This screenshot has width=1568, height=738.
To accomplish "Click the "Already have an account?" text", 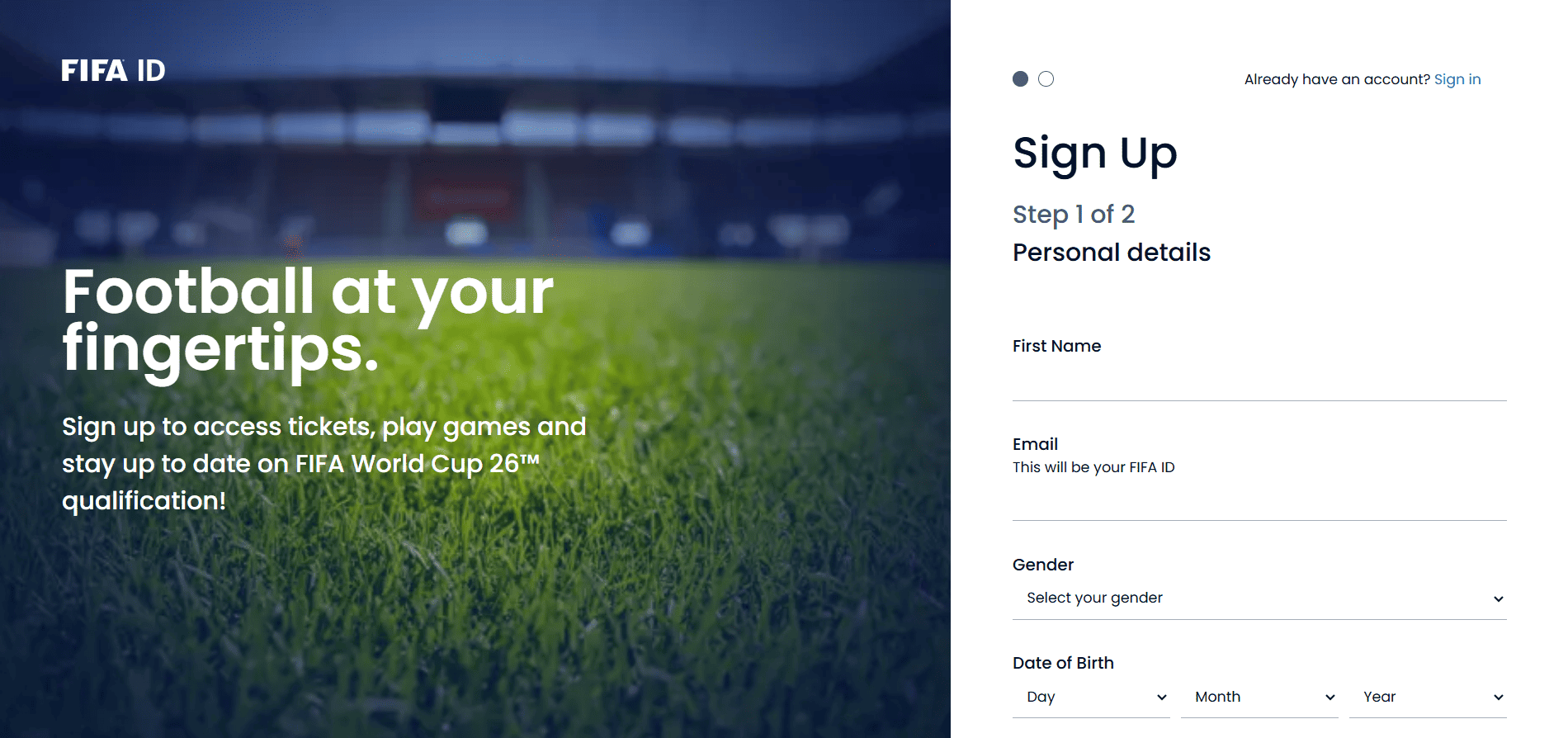I will coord(1337,78).
